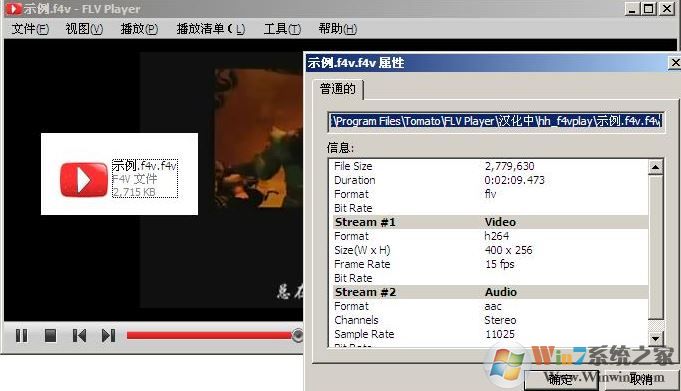
Task: Open the 帮助(H) menu
Action: pos(337,29)
